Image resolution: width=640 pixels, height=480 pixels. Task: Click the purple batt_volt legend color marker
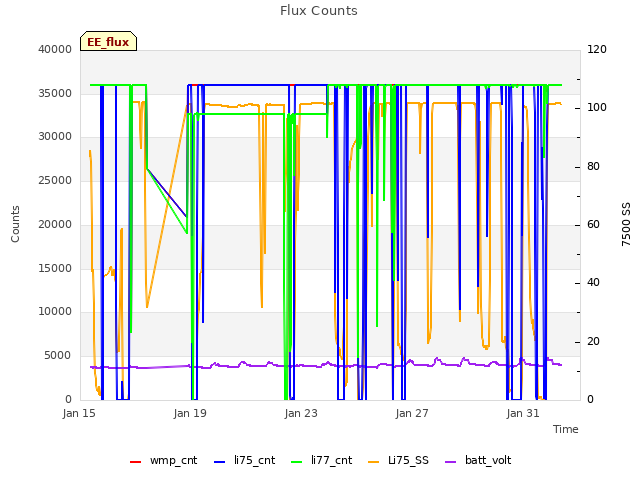tap(451, 462)
